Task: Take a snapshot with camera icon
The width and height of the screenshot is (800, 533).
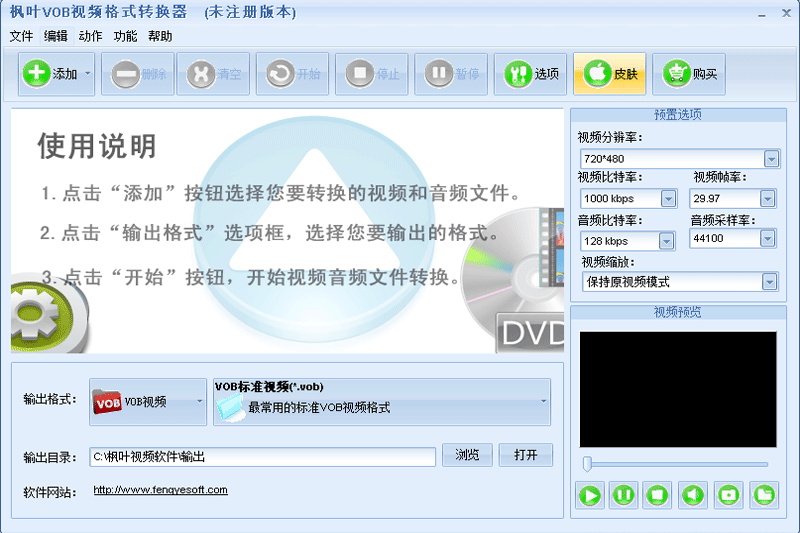Action: coord(728,494)
